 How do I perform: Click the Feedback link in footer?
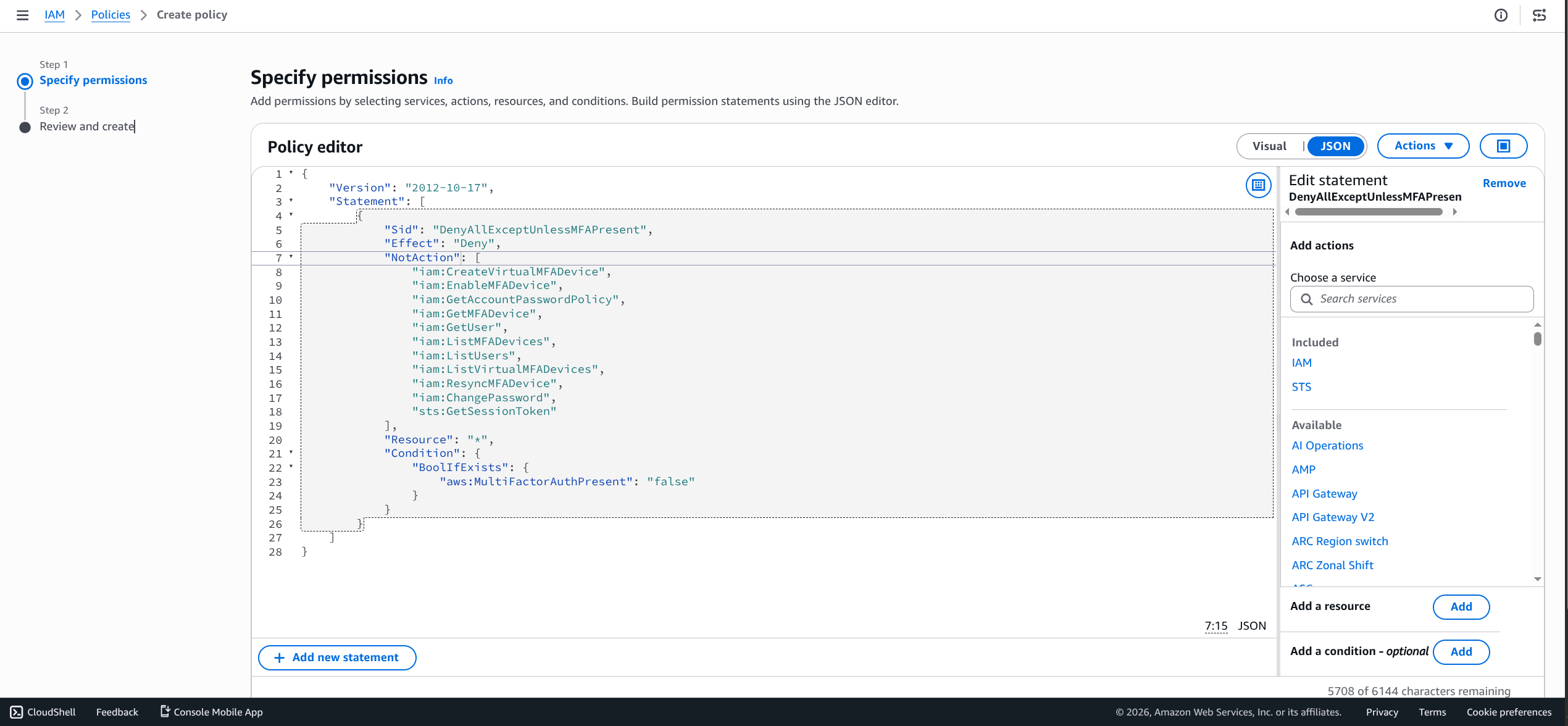[x=117, y=712]
